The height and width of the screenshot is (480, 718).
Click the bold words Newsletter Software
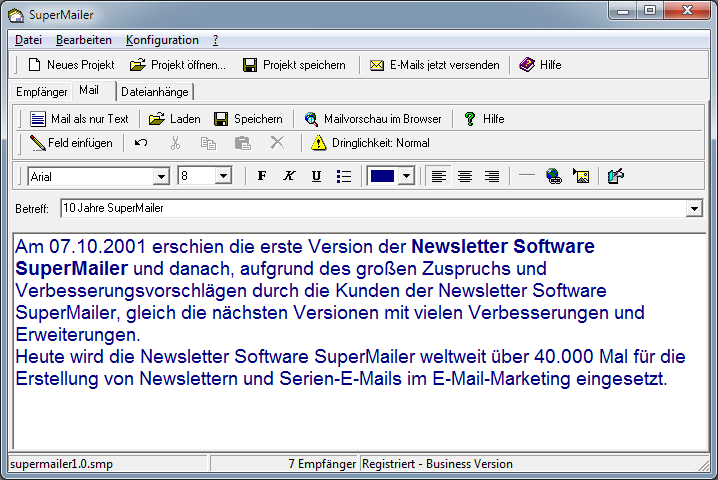coord(503,246)
